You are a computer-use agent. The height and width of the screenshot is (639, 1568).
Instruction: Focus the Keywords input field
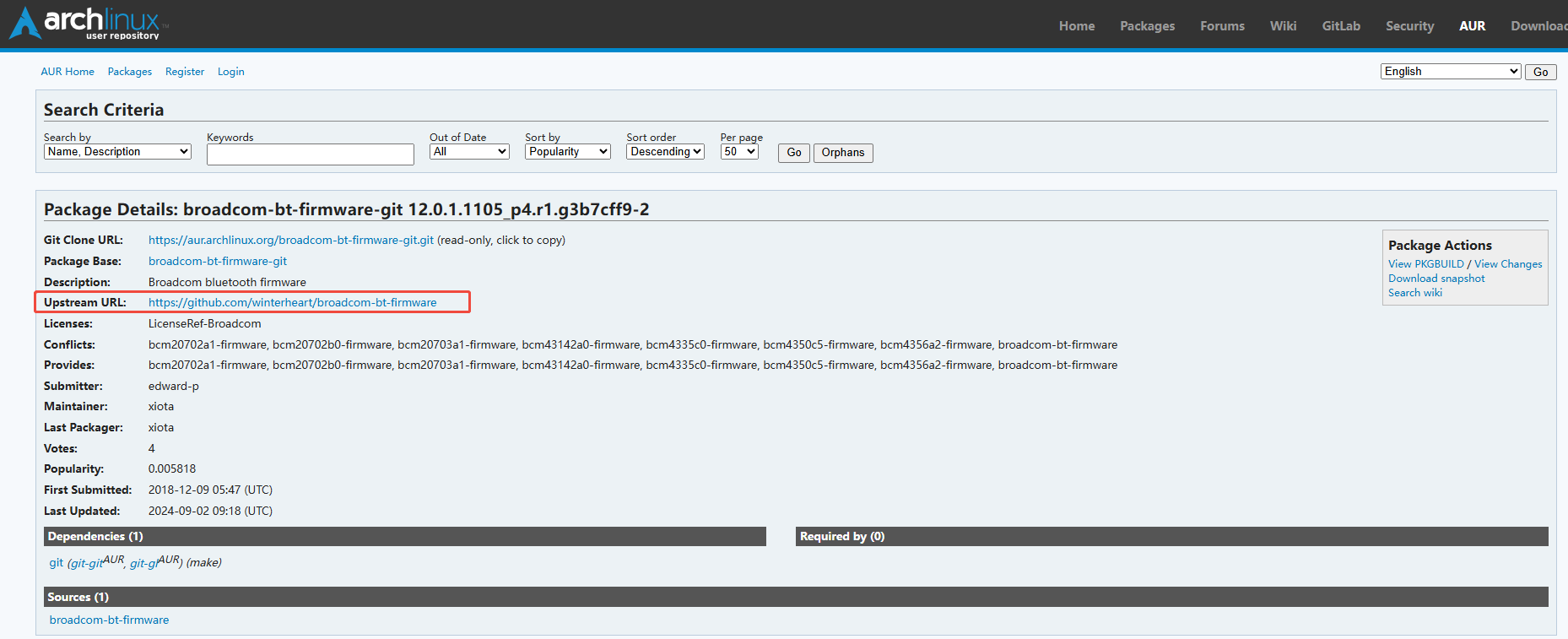point(311,154)
